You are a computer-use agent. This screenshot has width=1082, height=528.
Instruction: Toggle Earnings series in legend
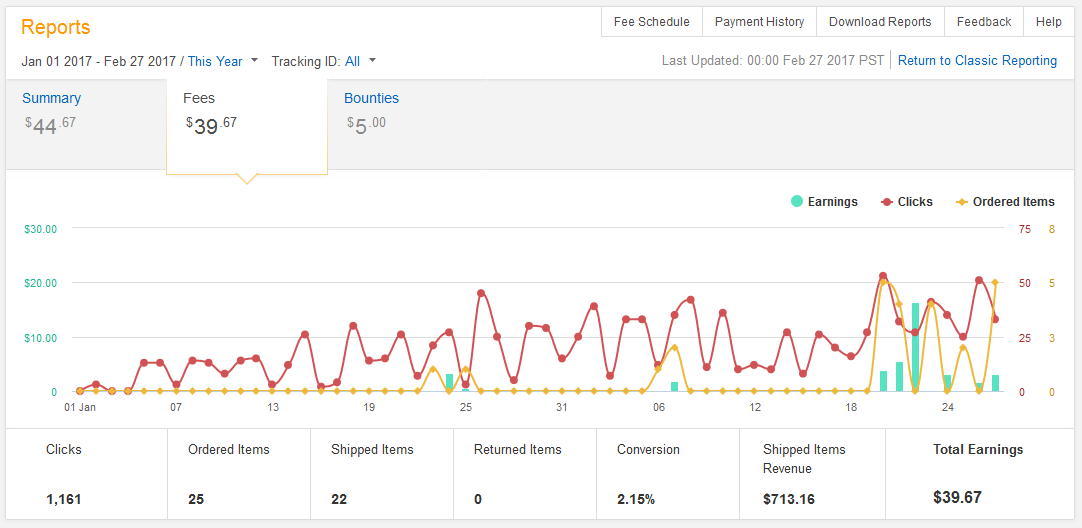click(x=824, y=202)
